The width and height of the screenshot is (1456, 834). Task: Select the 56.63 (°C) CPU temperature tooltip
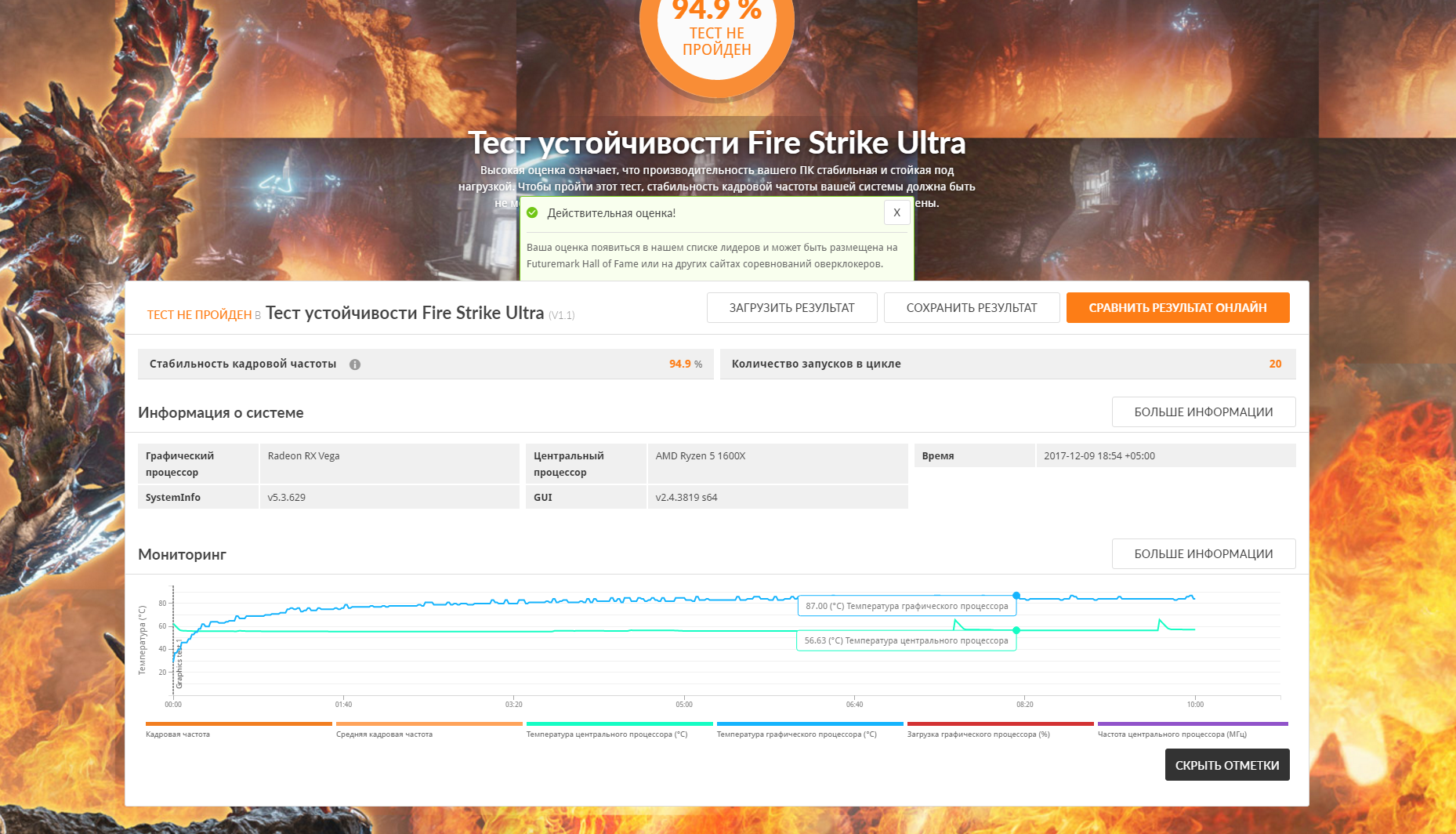click(906, 640)
